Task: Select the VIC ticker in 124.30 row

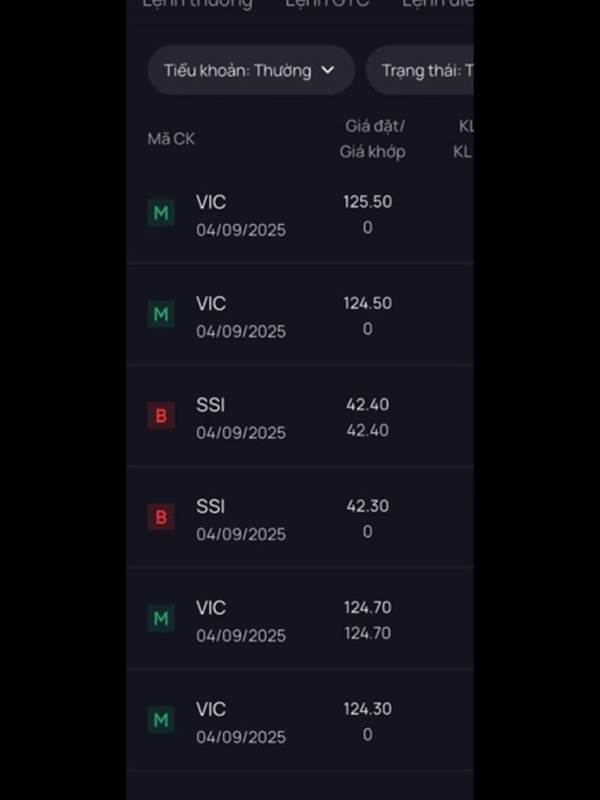Action: [x=211, y=709]
